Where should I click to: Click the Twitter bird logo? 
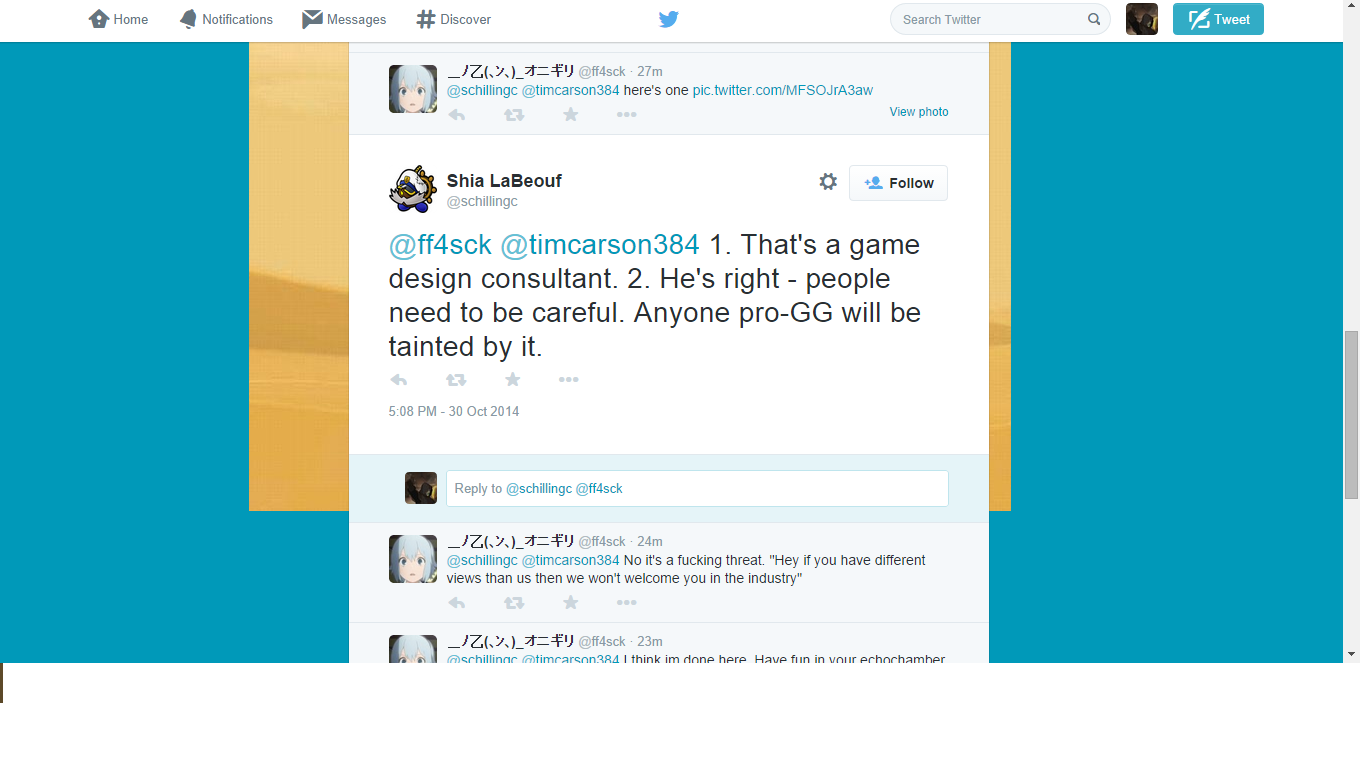pos(668,19)
